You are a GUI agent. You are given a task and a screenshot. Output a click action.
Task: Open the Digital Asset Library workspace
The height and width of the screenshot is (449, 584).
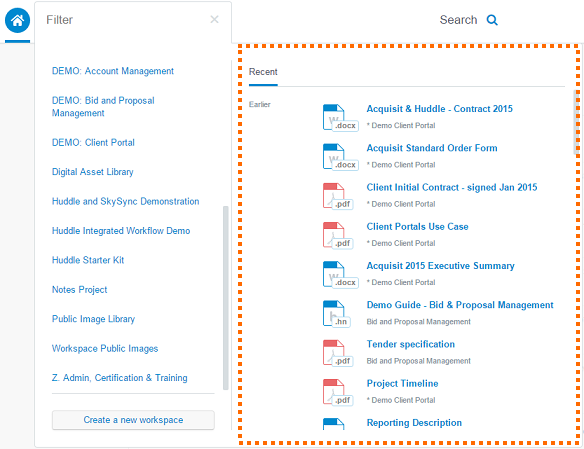click(93, 172)
